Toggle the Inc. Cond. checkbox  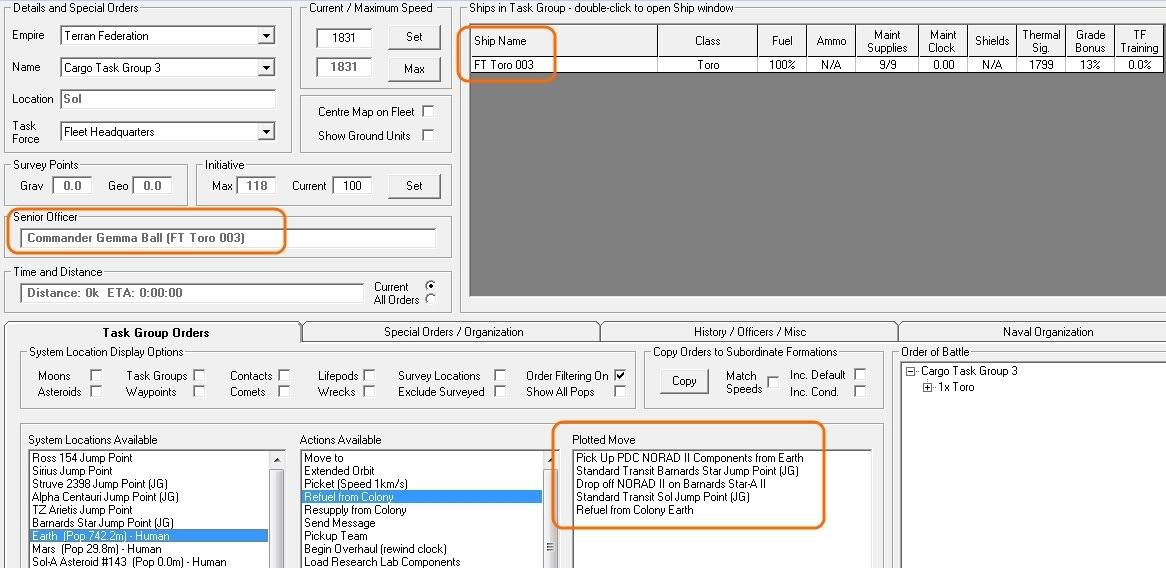point(860,392)
